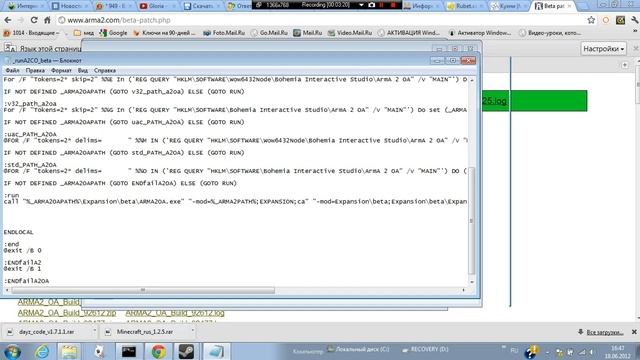Viewport: 640px width, 360px height.
Task: Expand Minecraft_rus download options arrow
Action: pyautogui.click(x=193, y=331)
